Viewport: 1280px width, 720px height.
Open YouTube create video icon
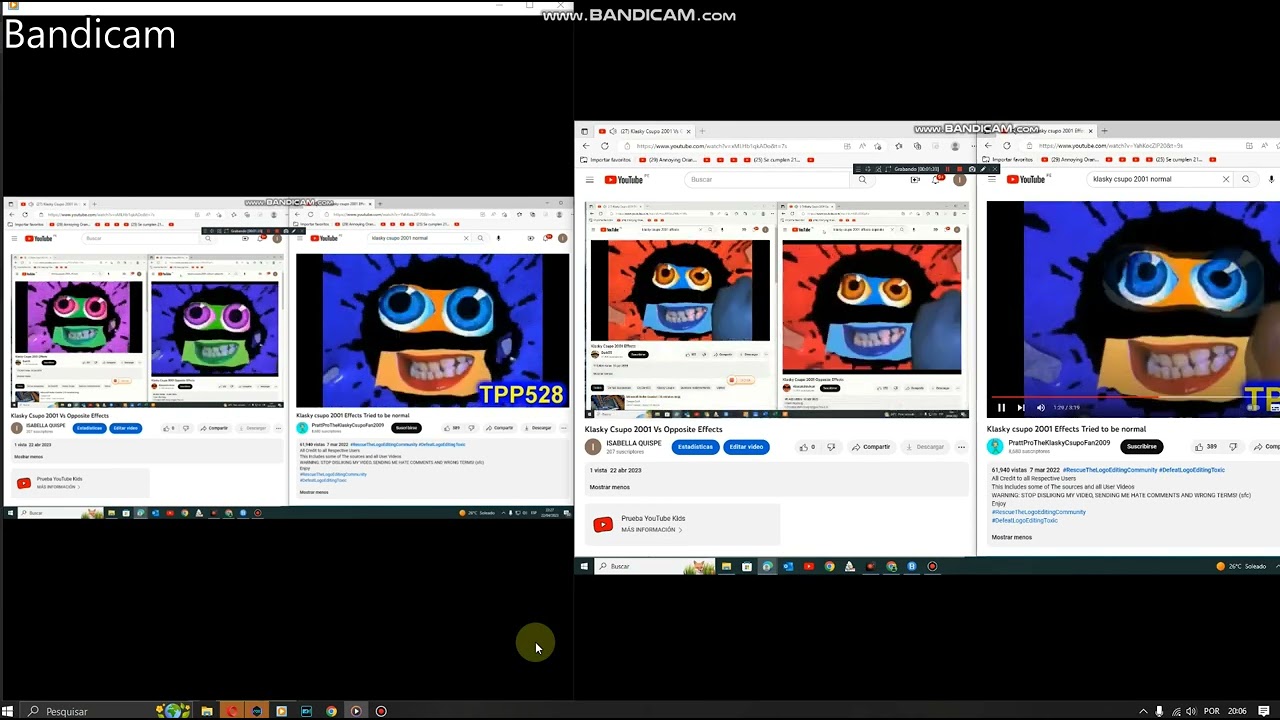pyautogui.click(x=915, y=180)
